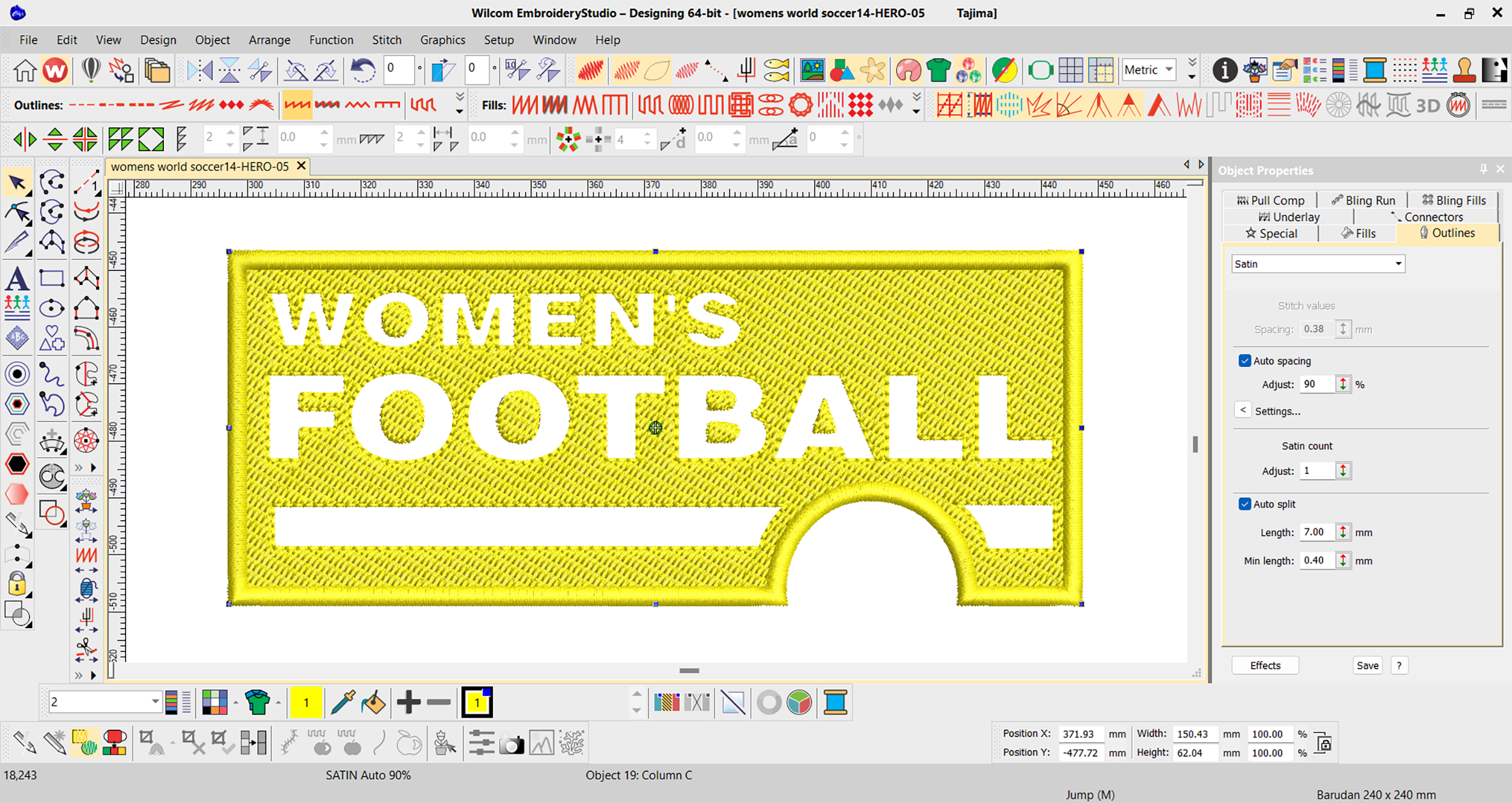
Task: Click the Effects button
Action: click(1265, 665)
